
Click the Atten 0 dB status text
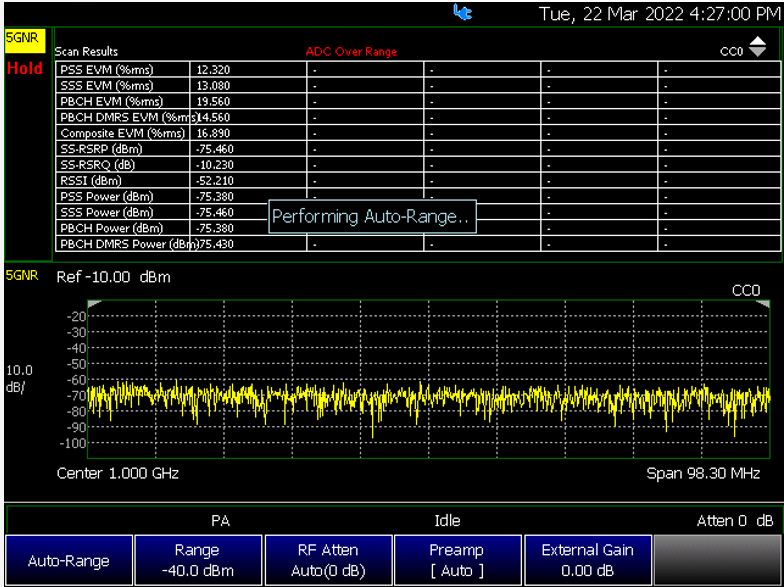pos(735,521)
